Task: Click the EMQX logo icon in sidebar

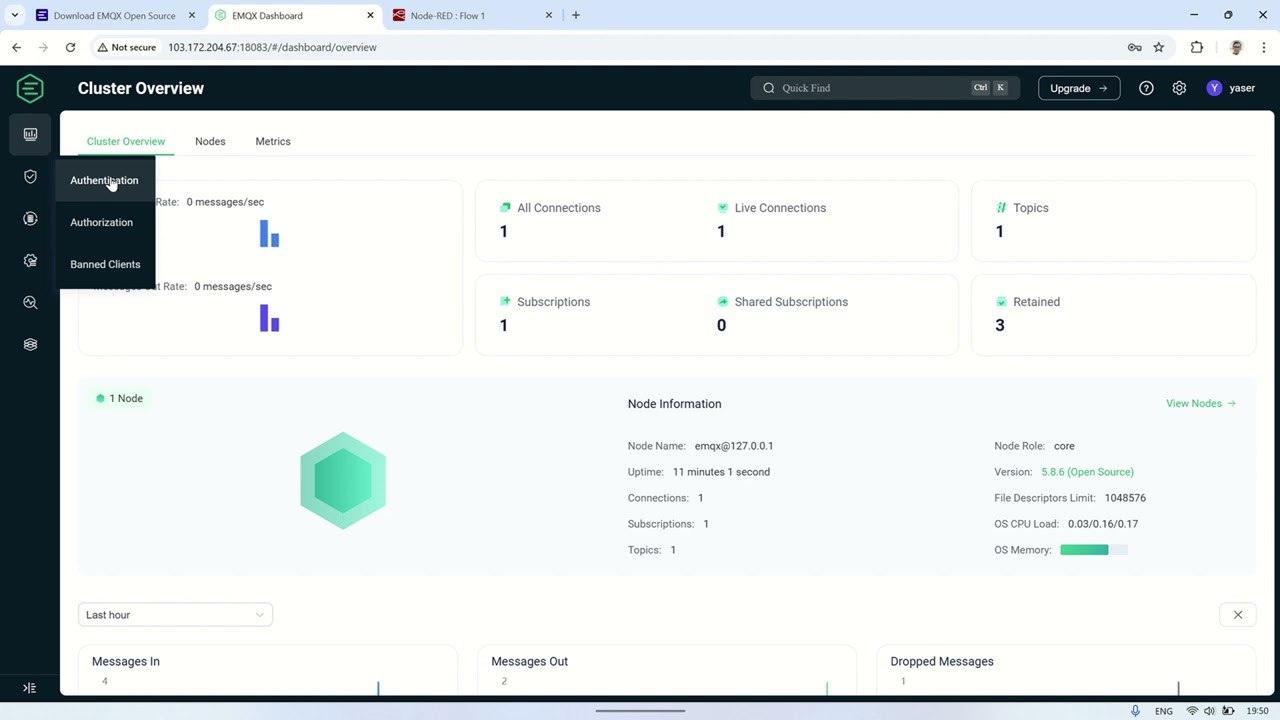Action: [x=30, y=88]
